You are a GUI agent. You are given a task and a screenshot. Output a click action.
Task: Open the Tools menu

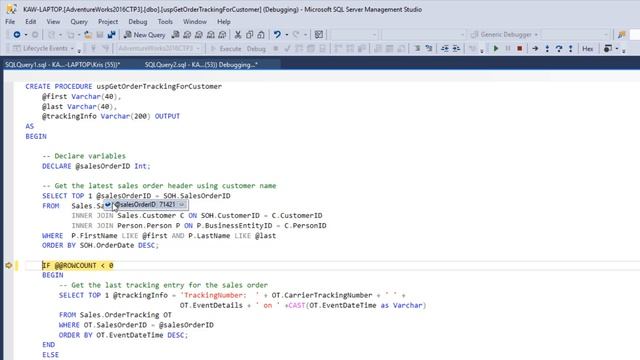165,22
